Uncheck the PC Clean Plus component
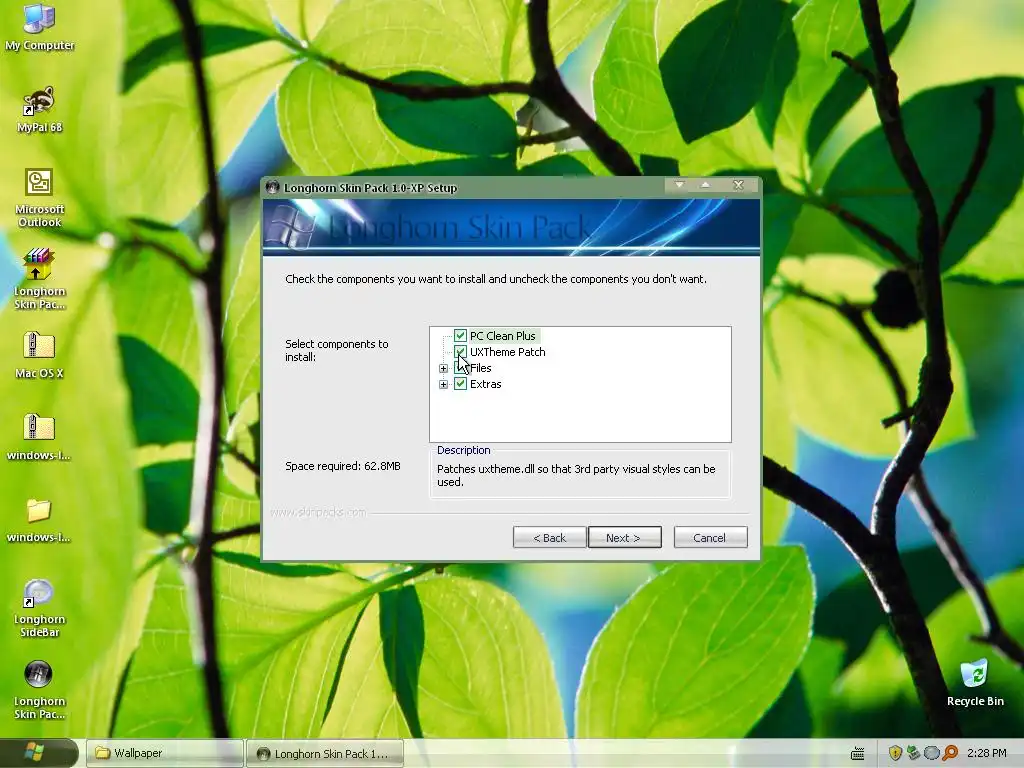Viewport: 1024px width, 768px height. (x=460, y=336)
